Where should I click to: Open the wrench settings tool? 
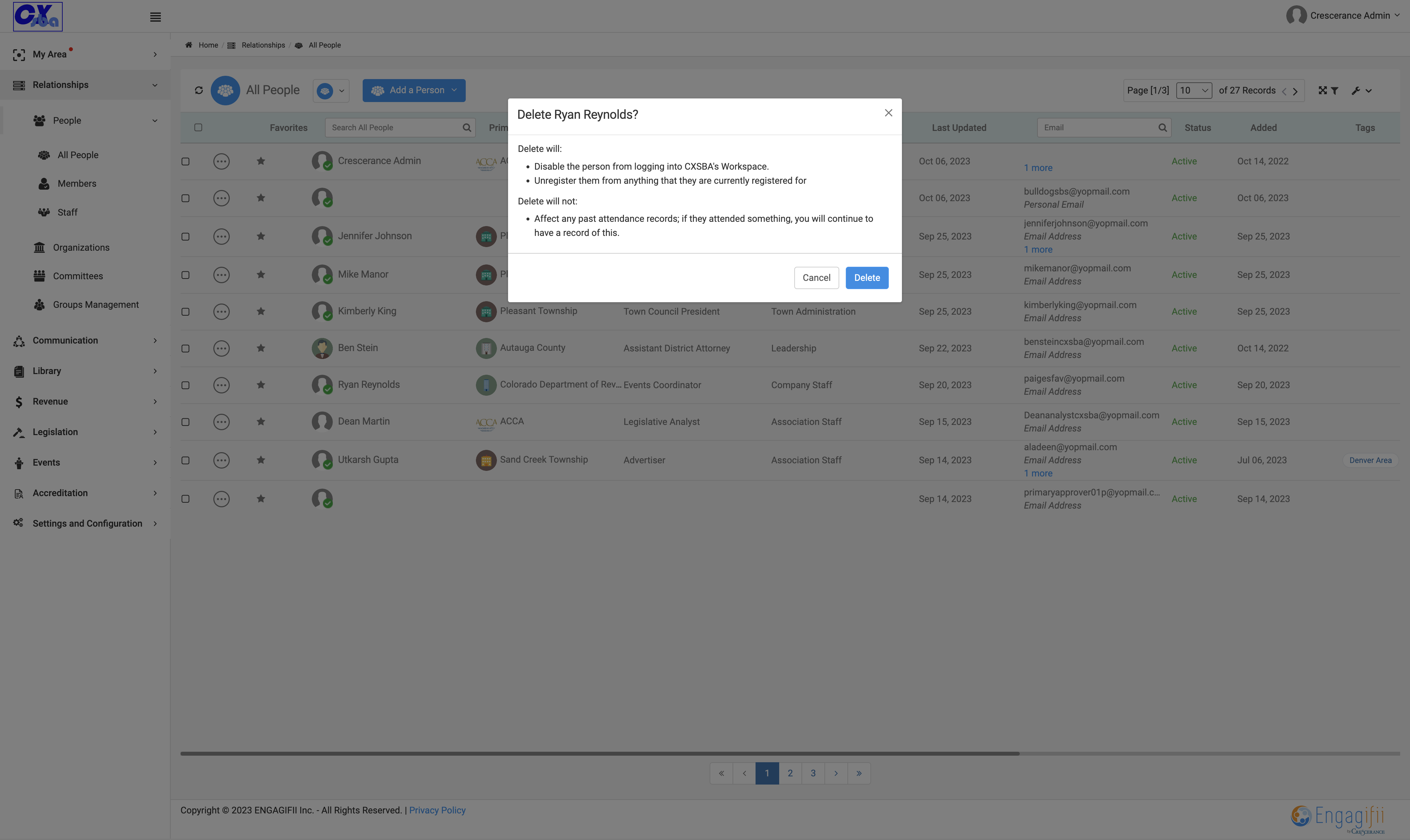point(1356,91)
